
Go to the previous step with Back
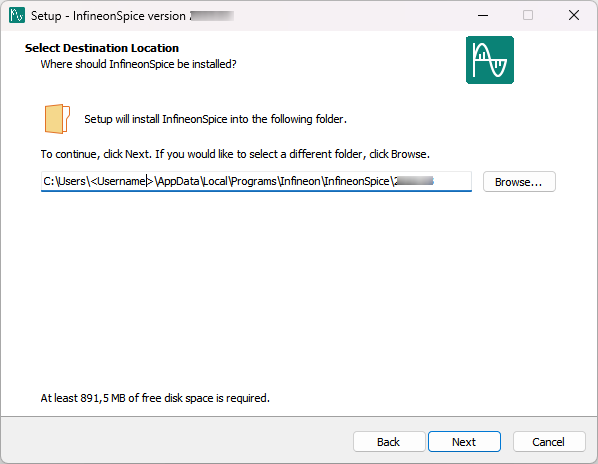pos(389,442)
